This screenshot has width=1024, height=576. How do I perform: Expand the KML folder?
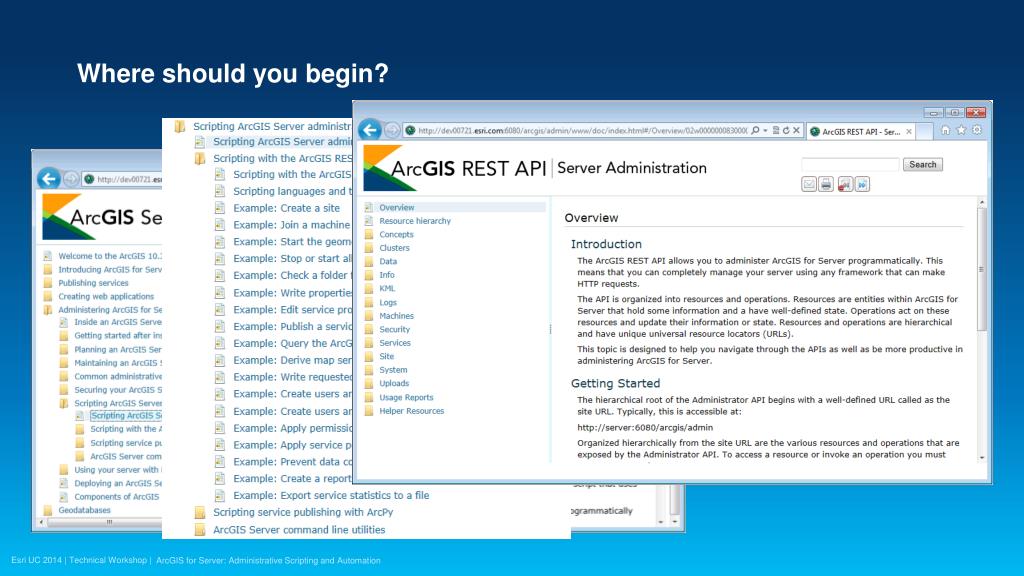[387, 288]
